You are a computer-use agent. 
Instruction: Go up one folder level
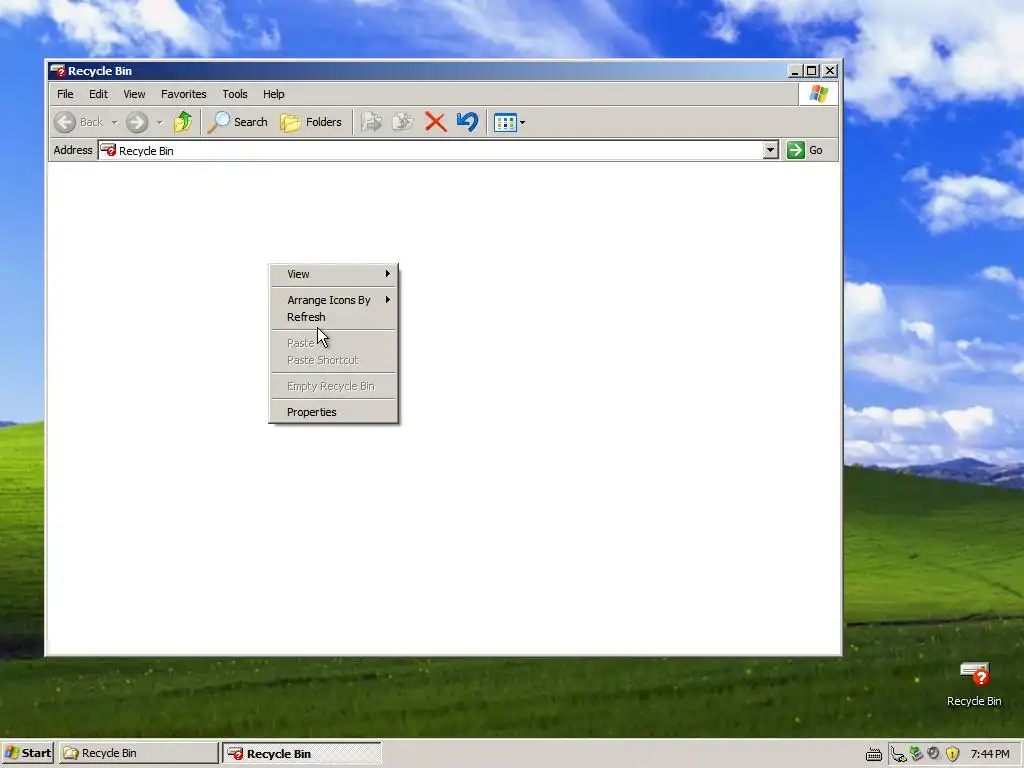(x=183, y=122)
